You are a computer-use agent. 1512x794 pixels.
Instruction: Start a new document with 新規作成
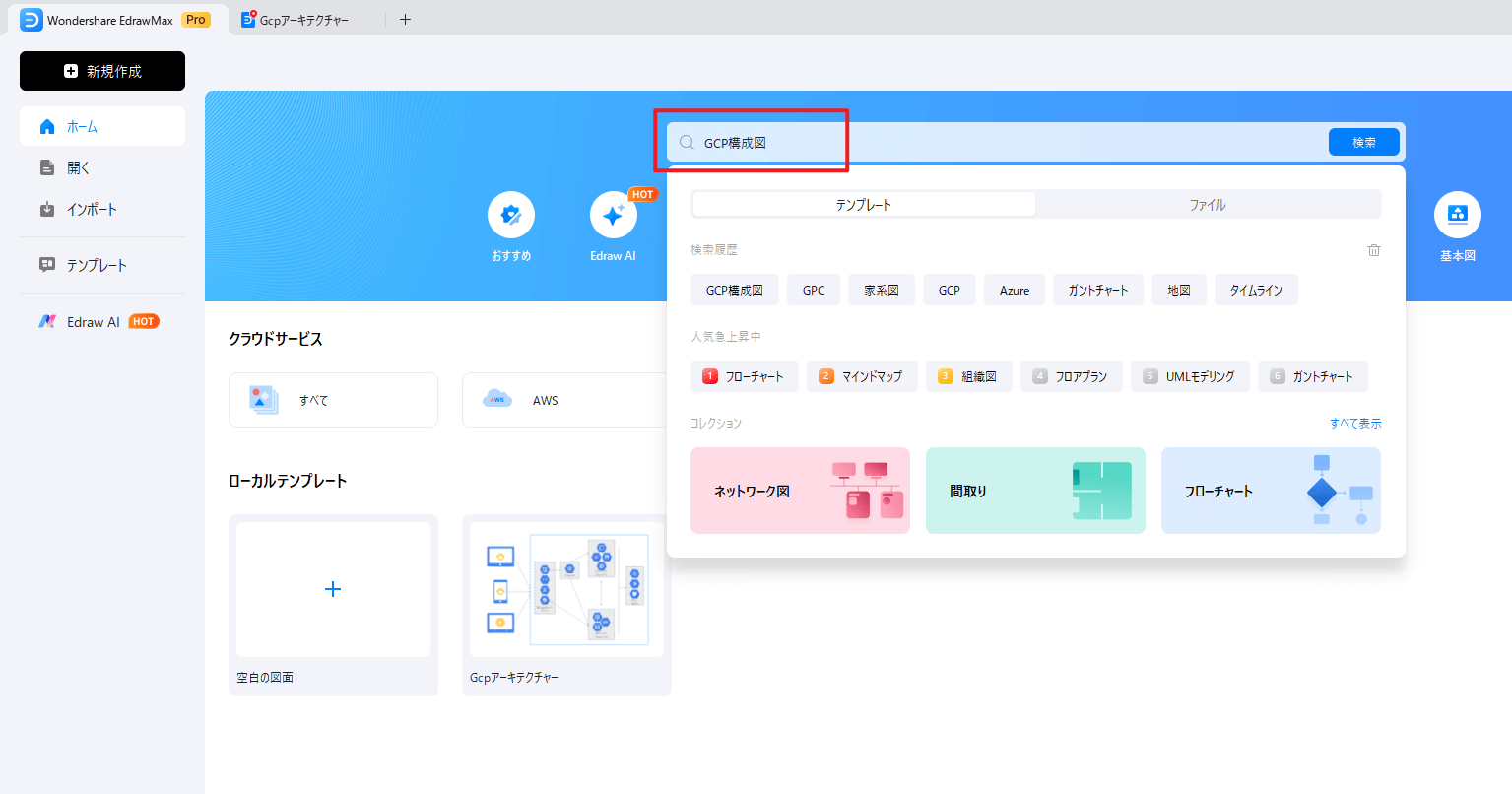point(102,70)
